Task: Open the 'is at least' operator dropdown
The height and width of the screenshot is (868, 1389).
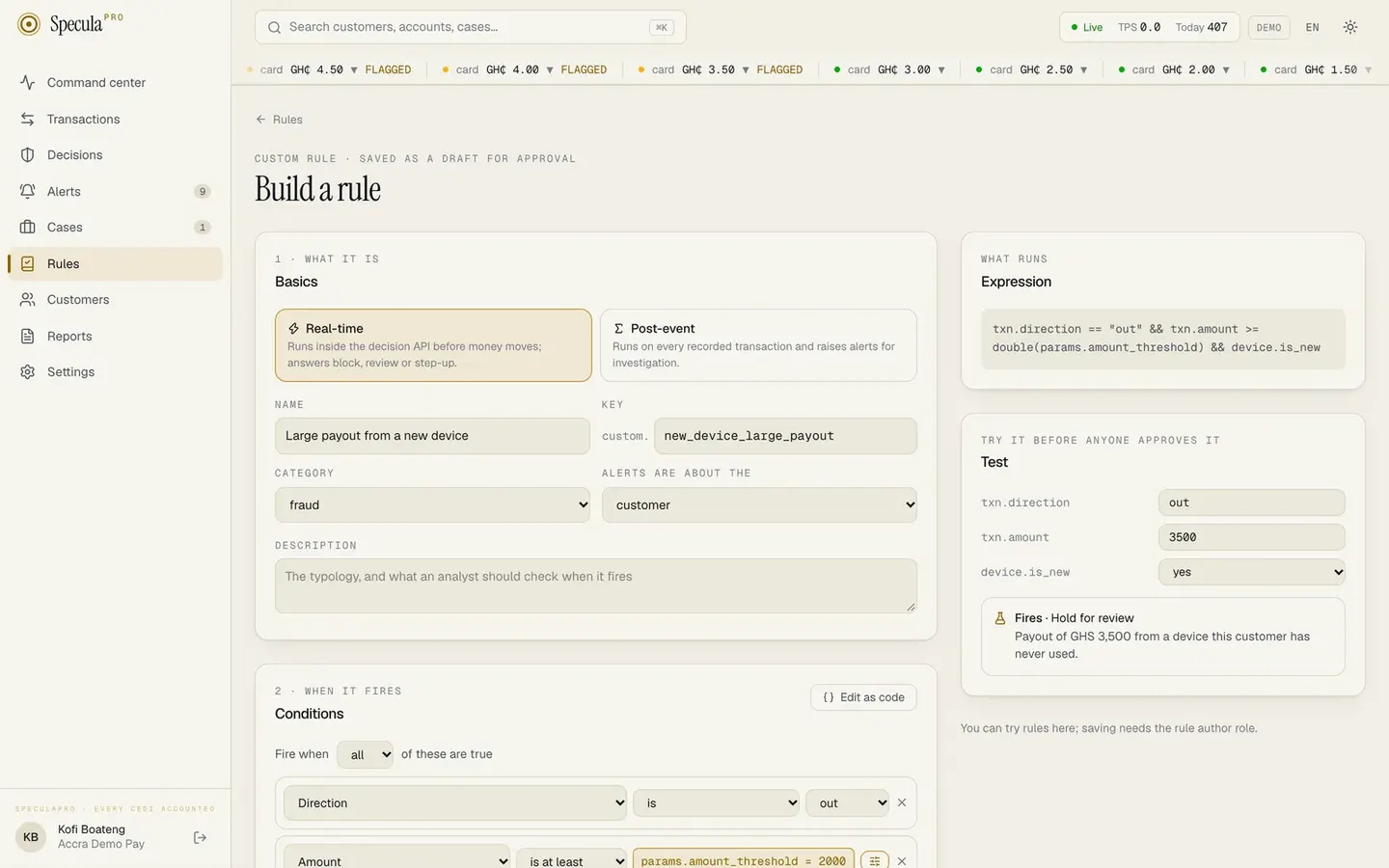Action: coord(572,859)
